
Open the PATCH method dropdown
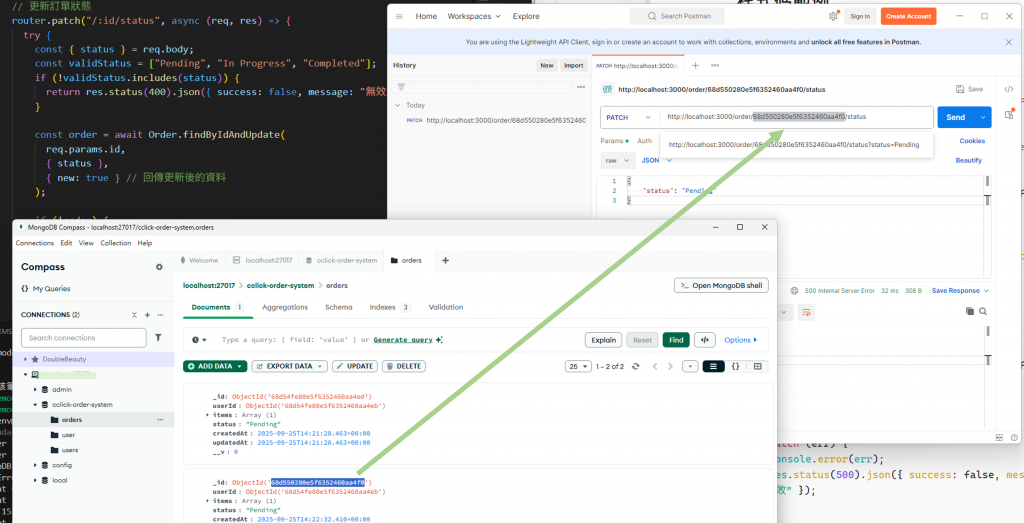tap(629, 118)
